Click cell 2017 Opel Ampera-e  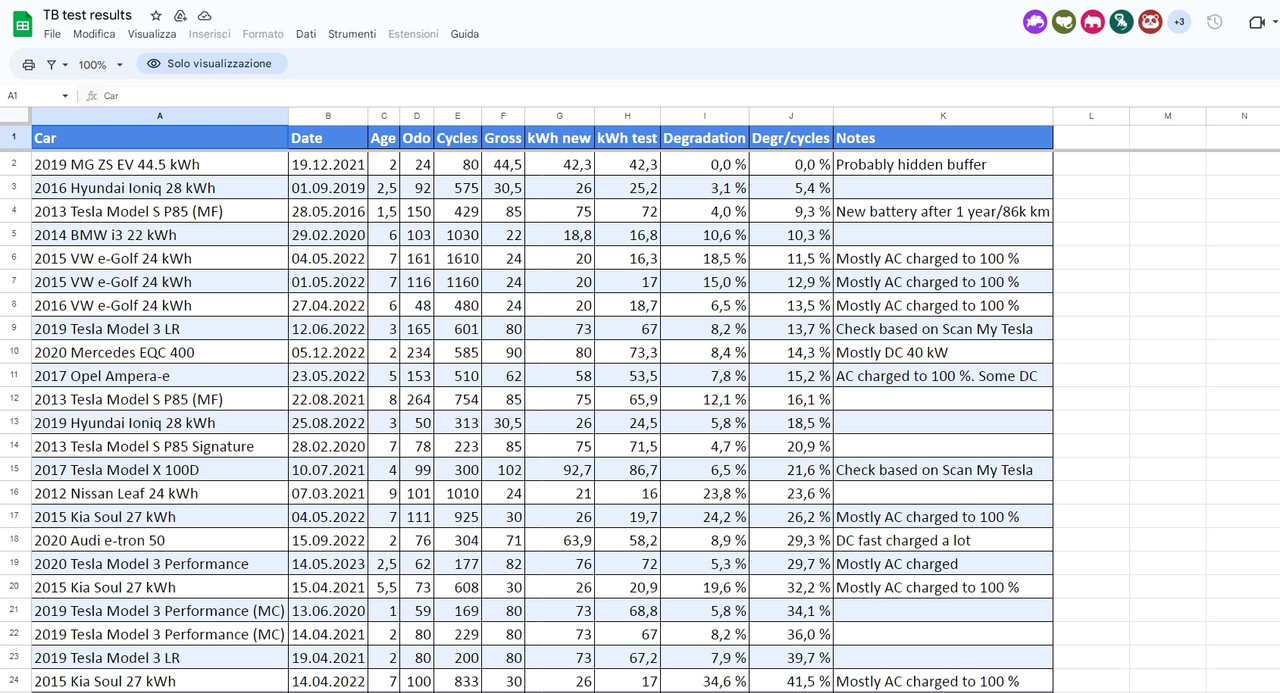click(x=160, y=376)
